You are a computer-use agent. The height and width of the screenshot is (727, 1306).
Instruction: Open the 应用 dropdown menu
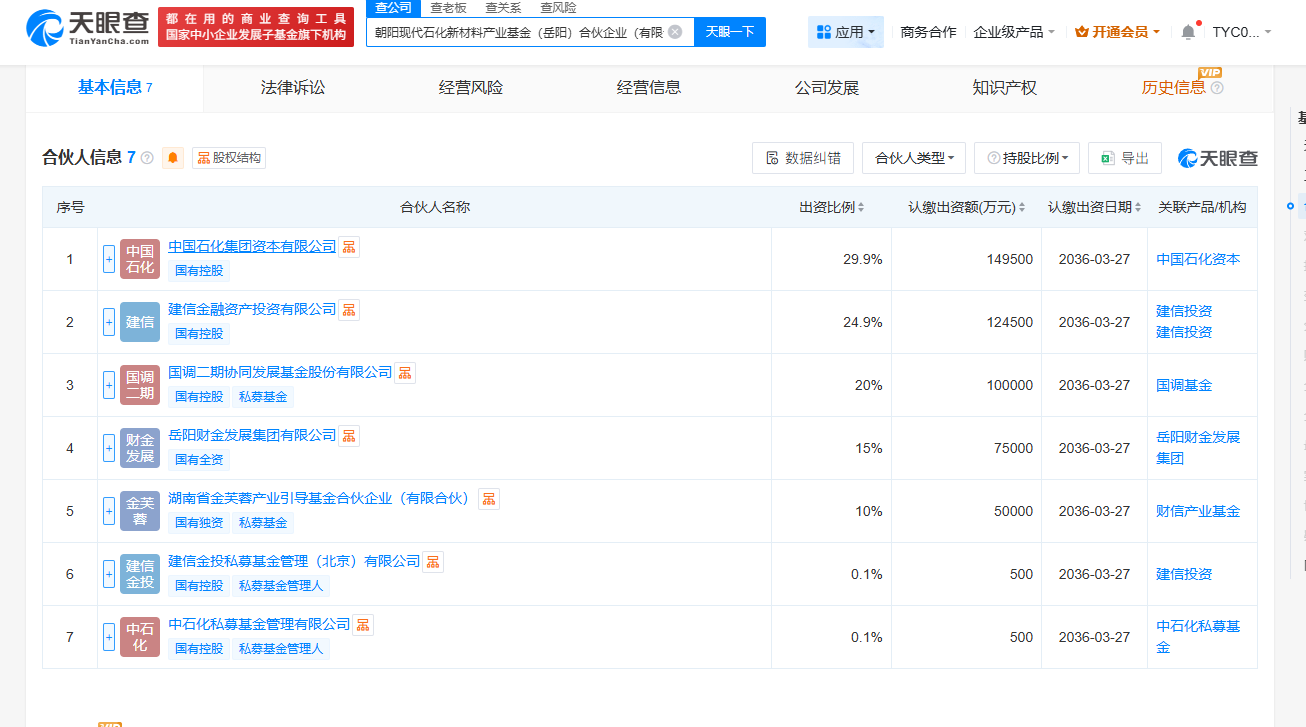[845, 32]
